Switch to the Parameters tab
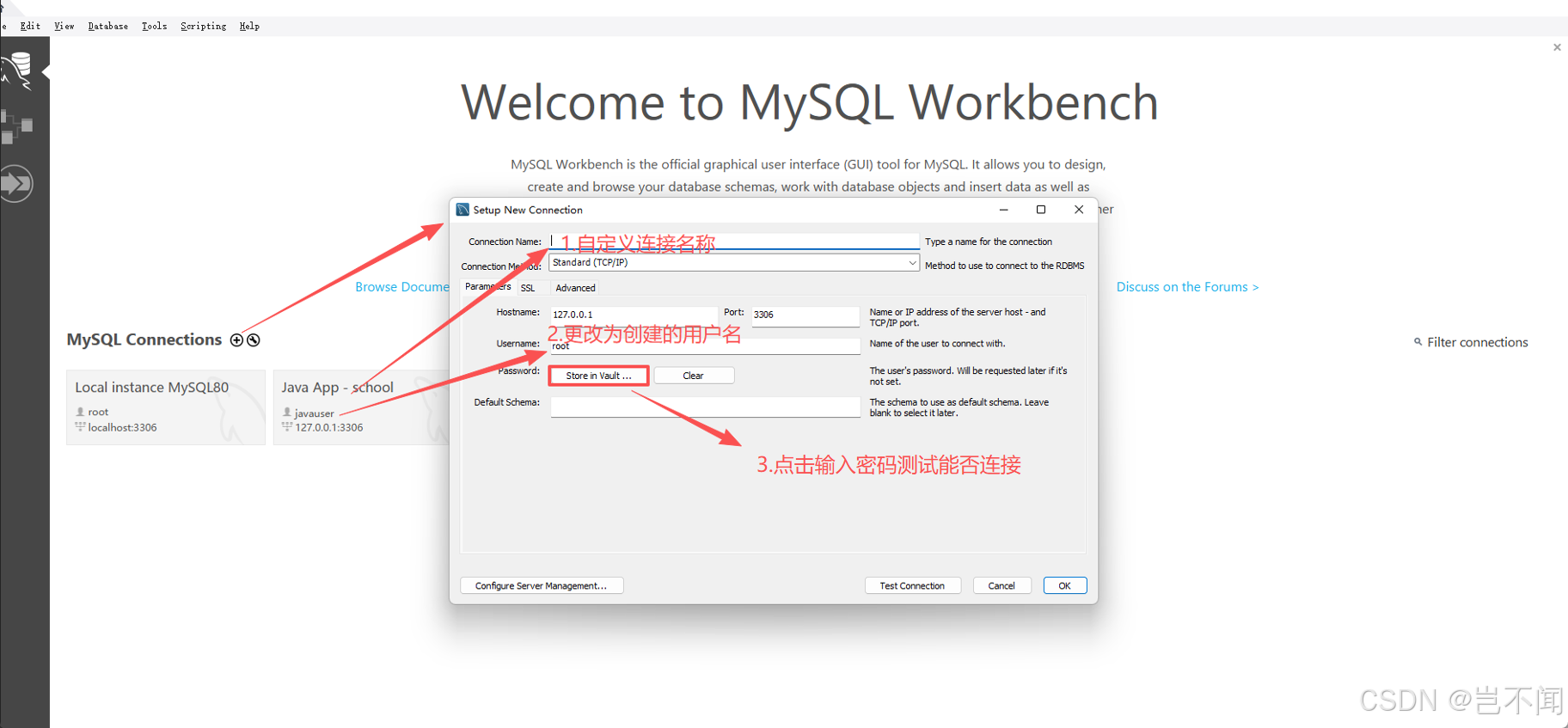 [x=487, y=287]
